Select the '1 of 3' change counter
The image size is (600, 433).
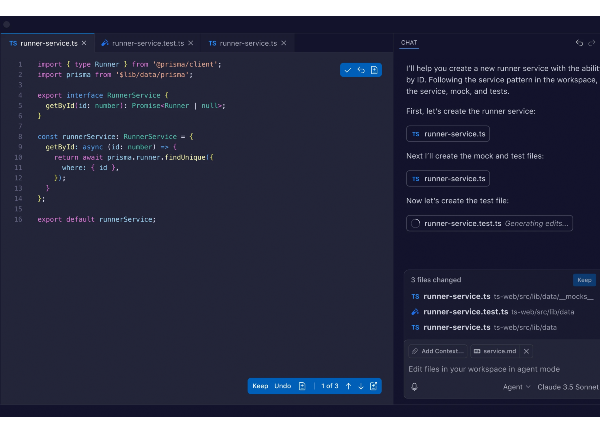330,386
